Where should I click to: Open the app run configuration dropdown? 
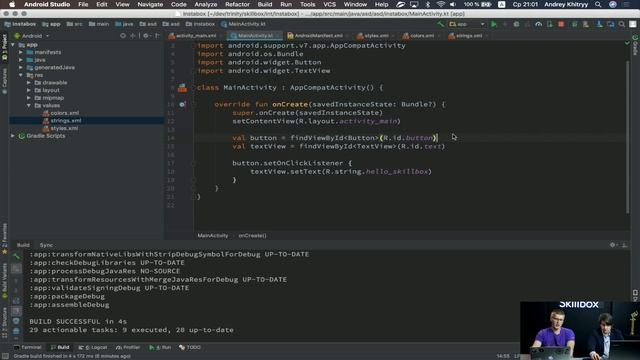coord(467,24)
